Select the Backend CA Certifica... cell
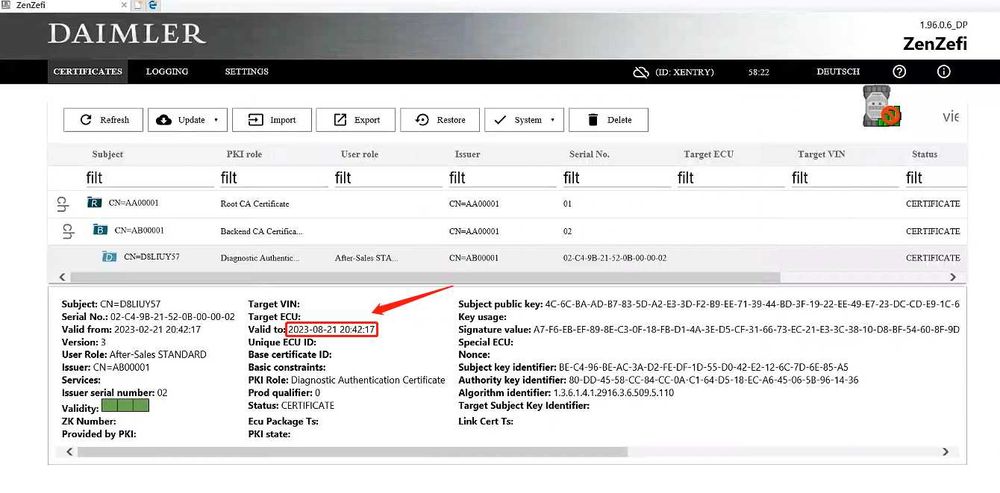The height and width of the screenshot is (493, 1000). [261, 232]
